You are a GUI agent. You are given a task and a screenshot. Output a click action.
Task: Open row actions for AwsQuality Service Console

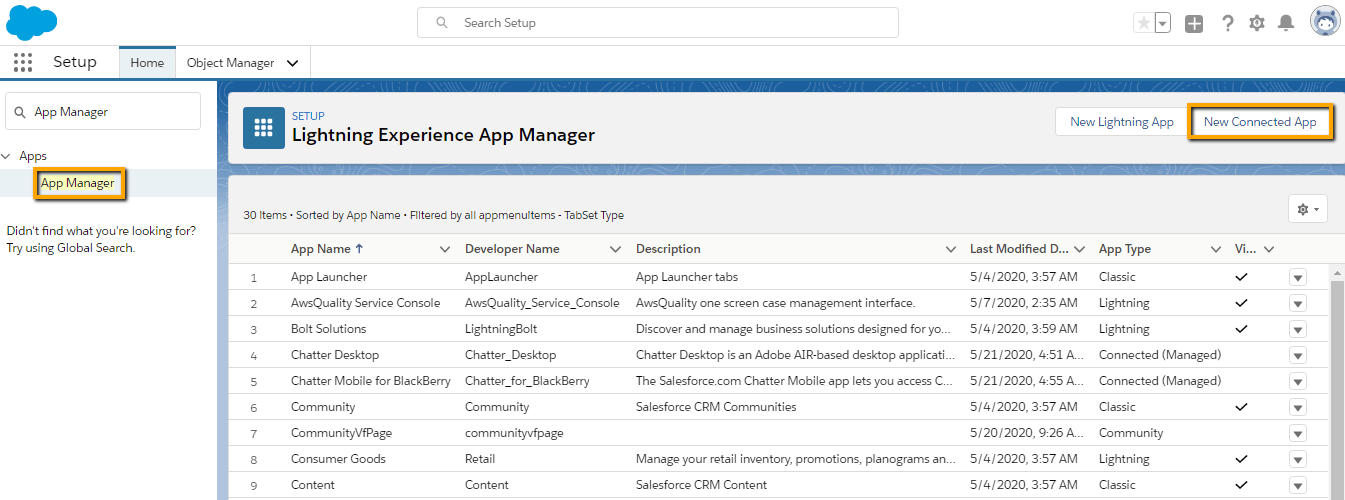1298,303
